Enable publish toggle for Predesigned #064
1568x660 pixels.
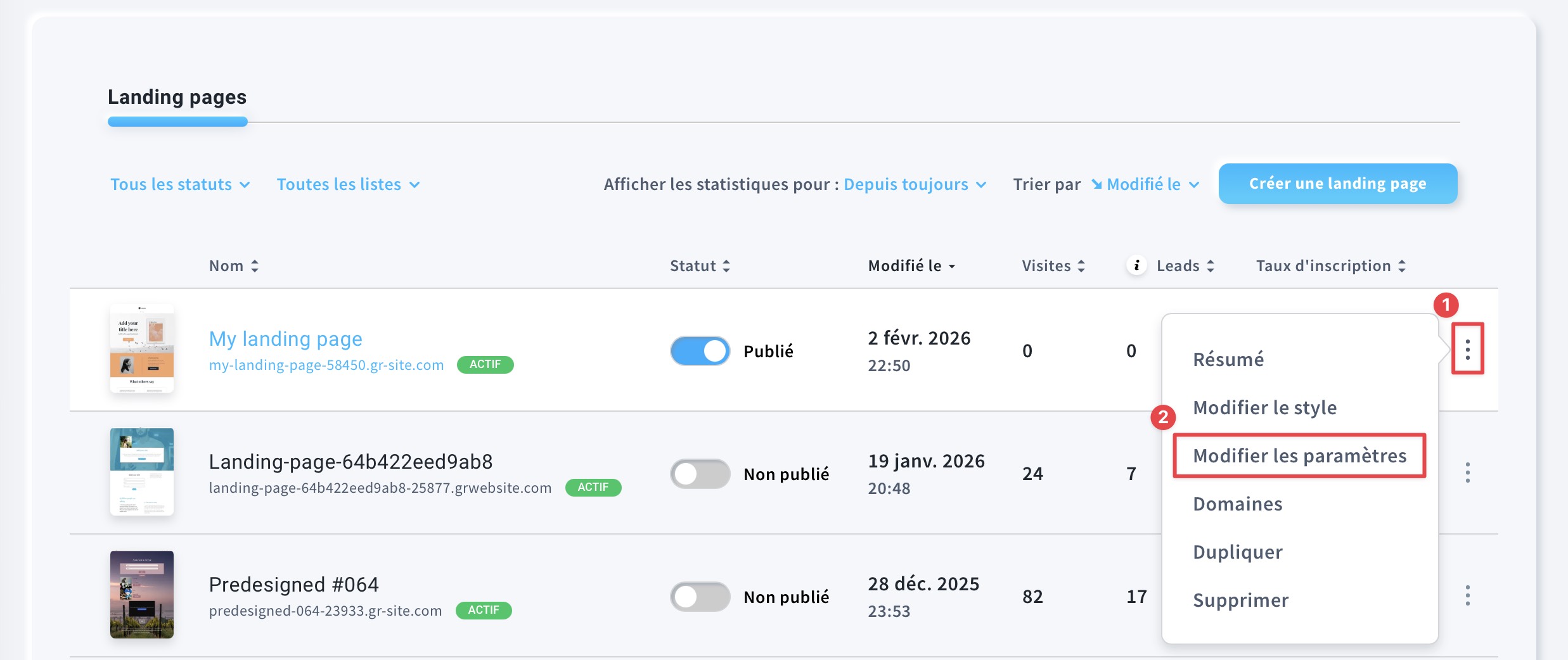tap(700, 597)
